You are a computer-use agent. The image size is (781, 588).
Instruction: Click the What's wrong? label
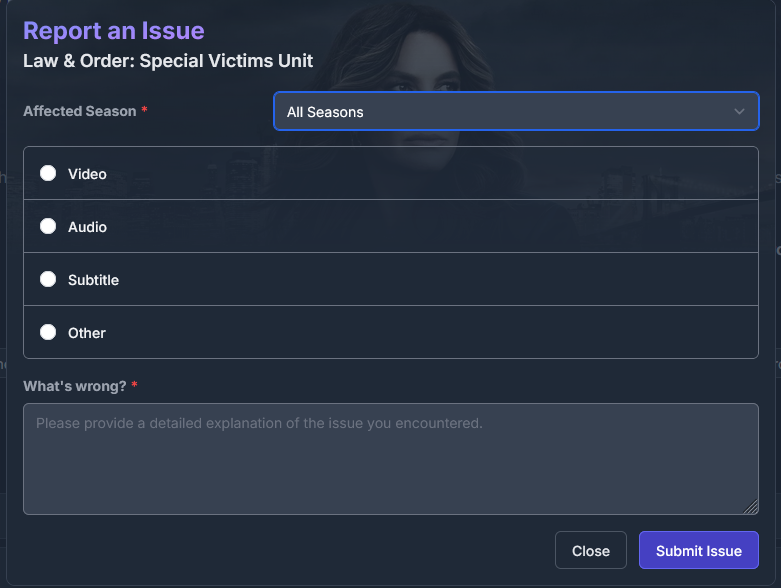coord(75,386)
